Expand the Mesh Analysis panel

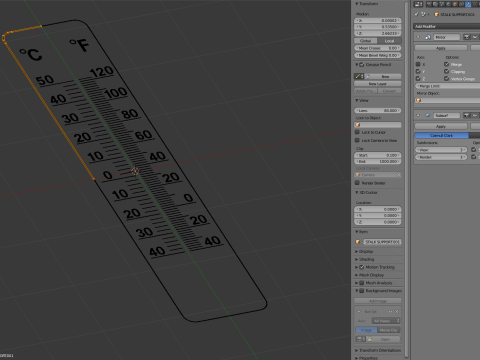[x=357, y=283]
